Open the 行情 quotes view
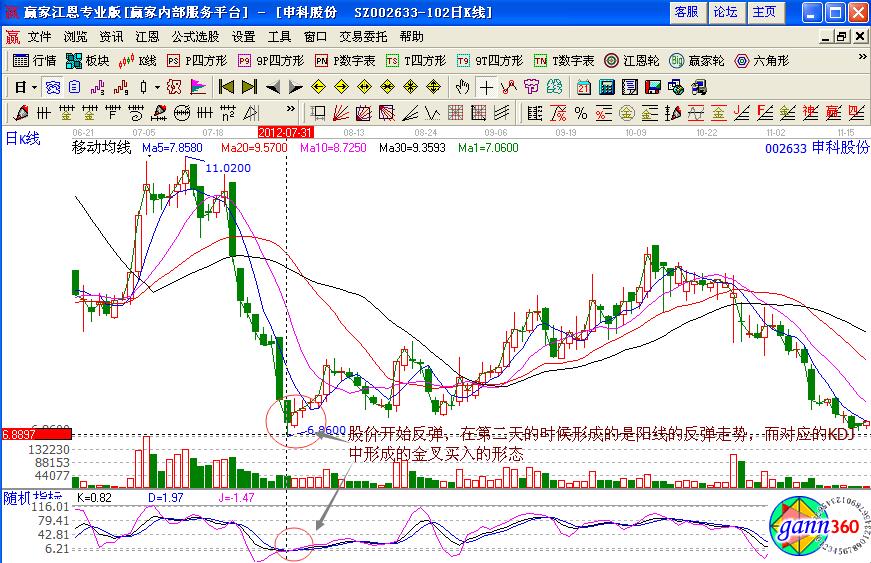This screenshot has height=563, width=871. (x=35, y=60)
